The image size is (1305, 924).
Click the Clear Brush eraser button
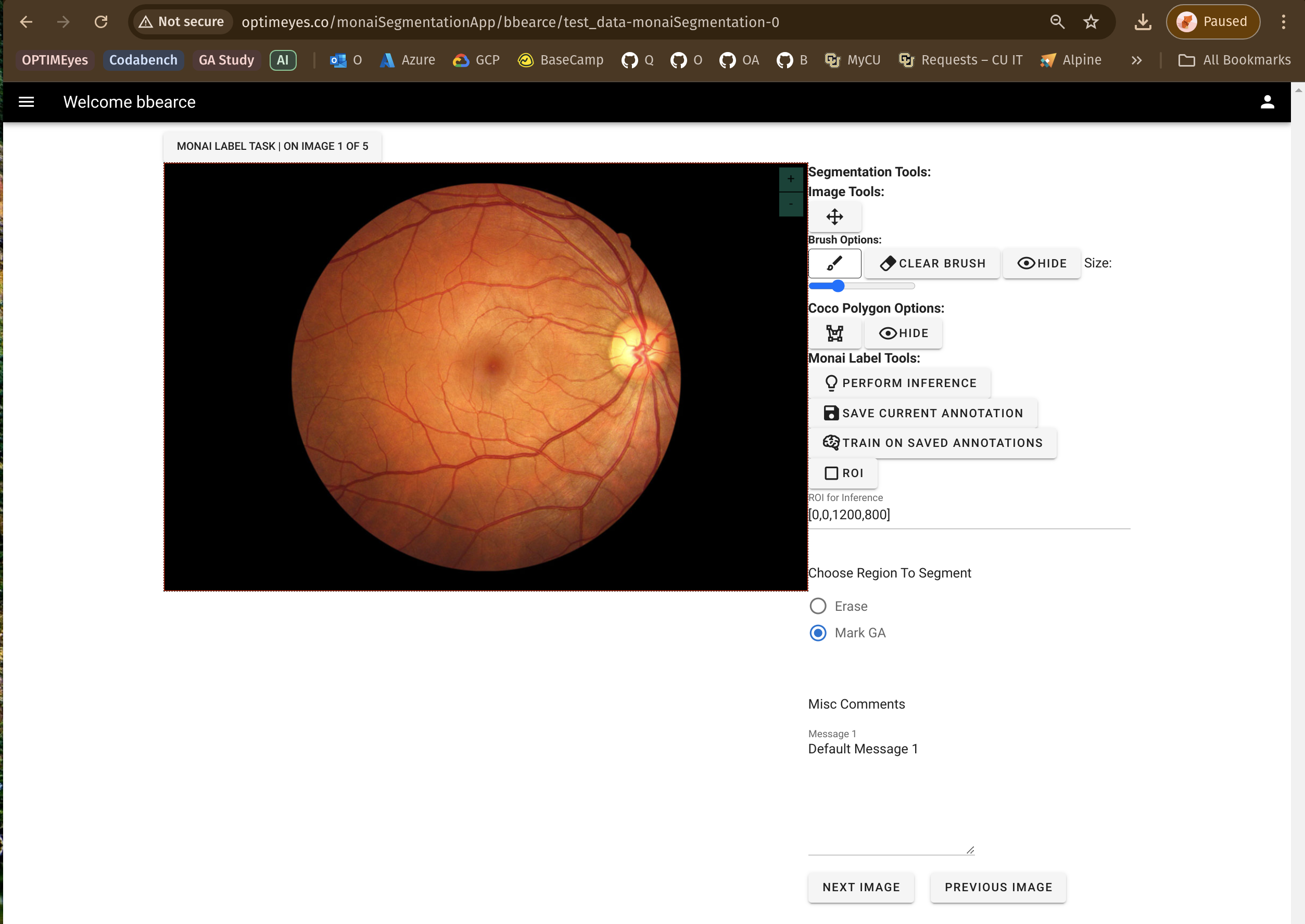click(932, 263)
